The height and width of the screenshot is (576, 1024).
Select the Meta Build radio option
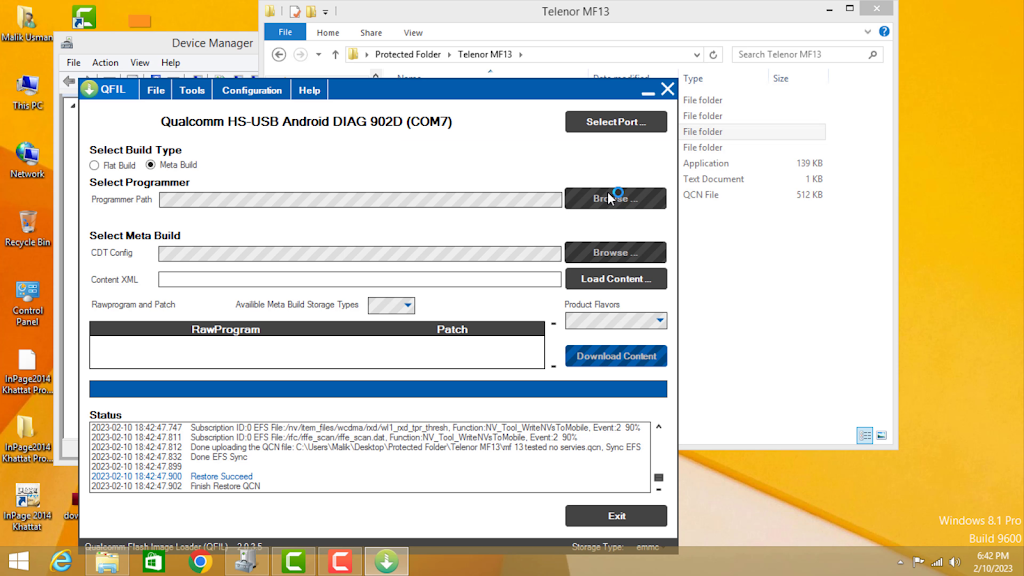(151, 165)
